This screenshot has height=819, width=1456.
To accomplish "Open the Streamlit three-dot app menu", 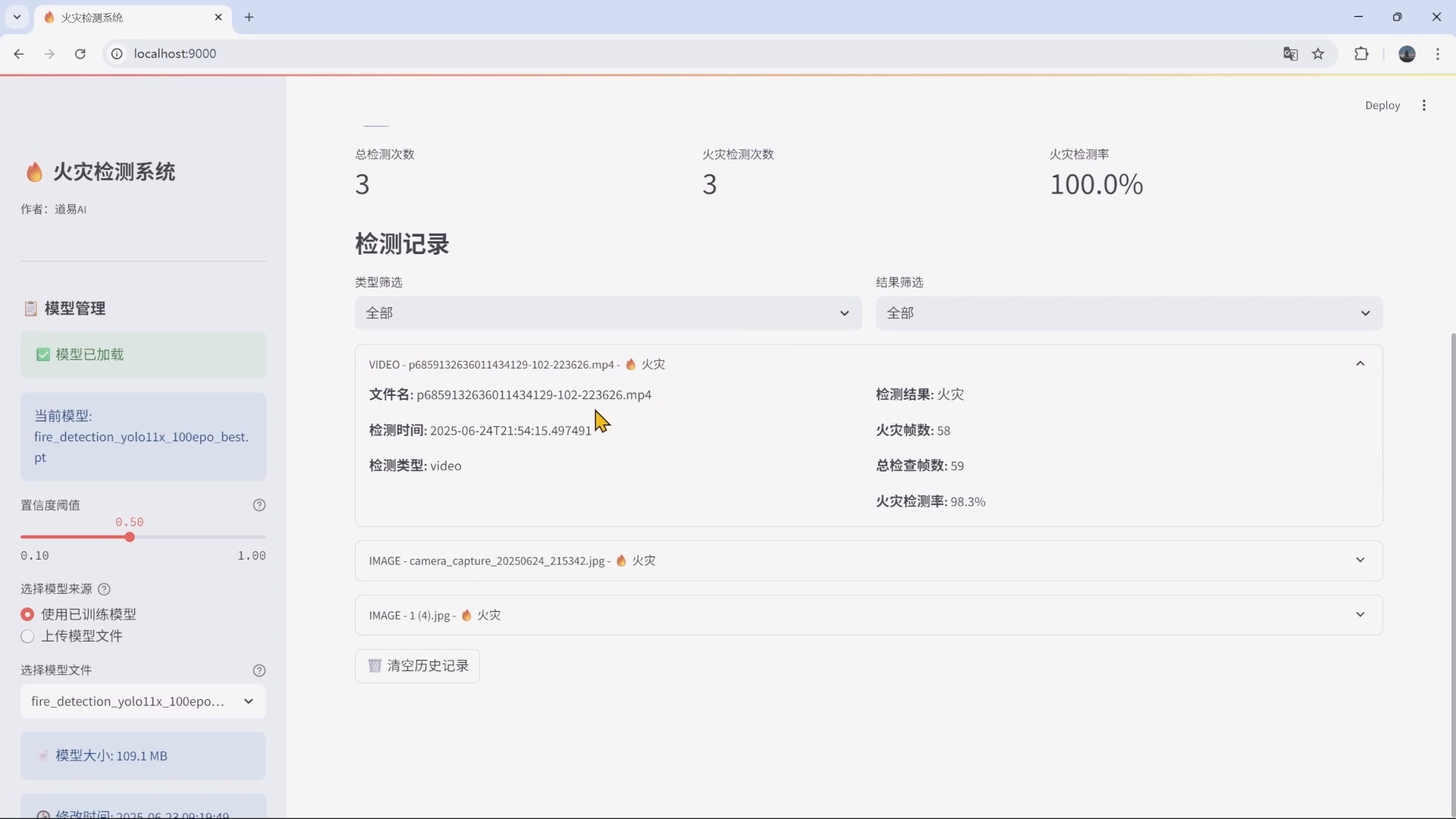I will point(1424,105).
